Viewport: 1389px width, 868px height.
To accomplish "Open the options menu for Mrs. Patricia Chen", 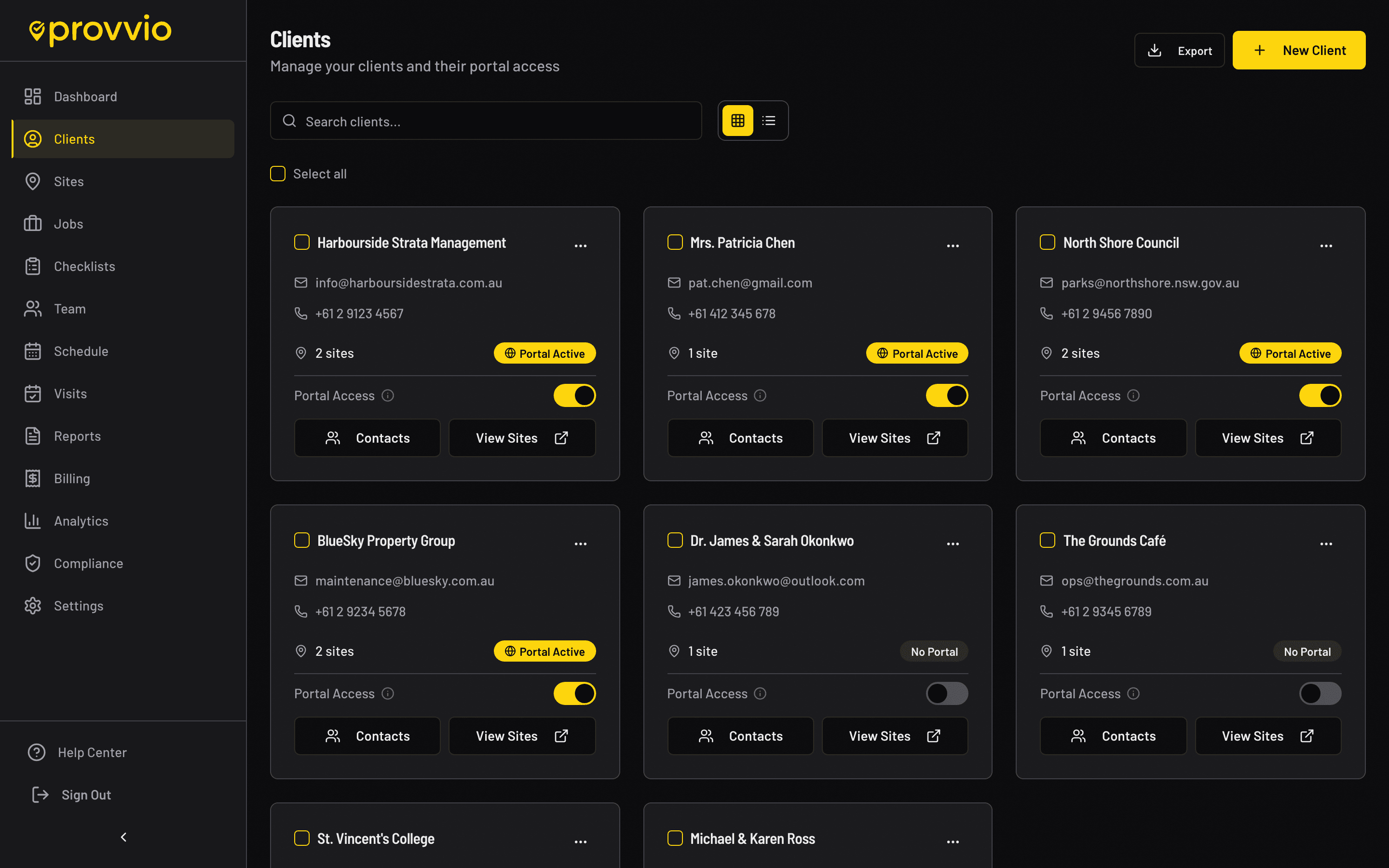I will [x=953, y=245].
